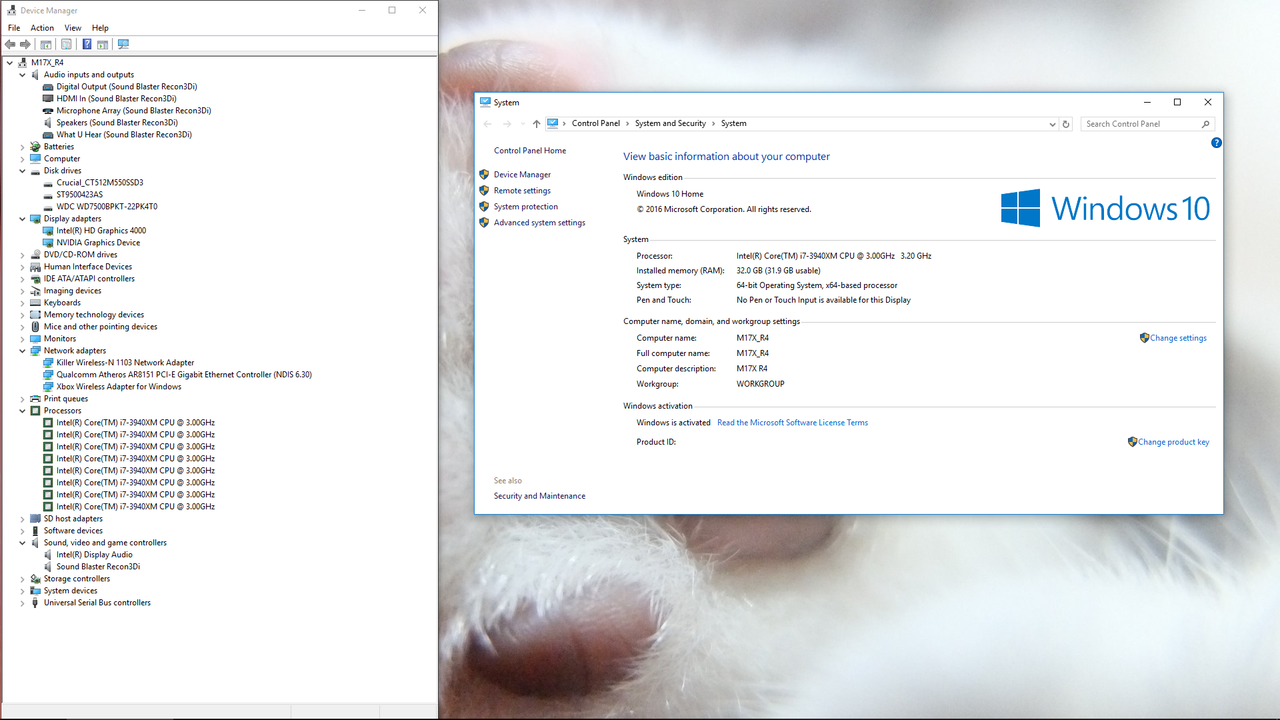Select the Microphone Array device icon
This screenshot has height=720, width=1280.
coord(48,111)
